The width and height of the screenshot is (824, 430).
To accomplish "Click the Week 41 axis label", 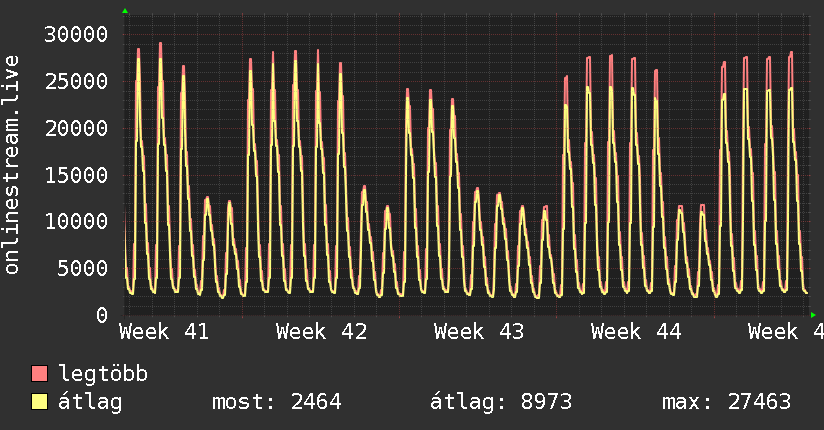I will click(164, 332).
